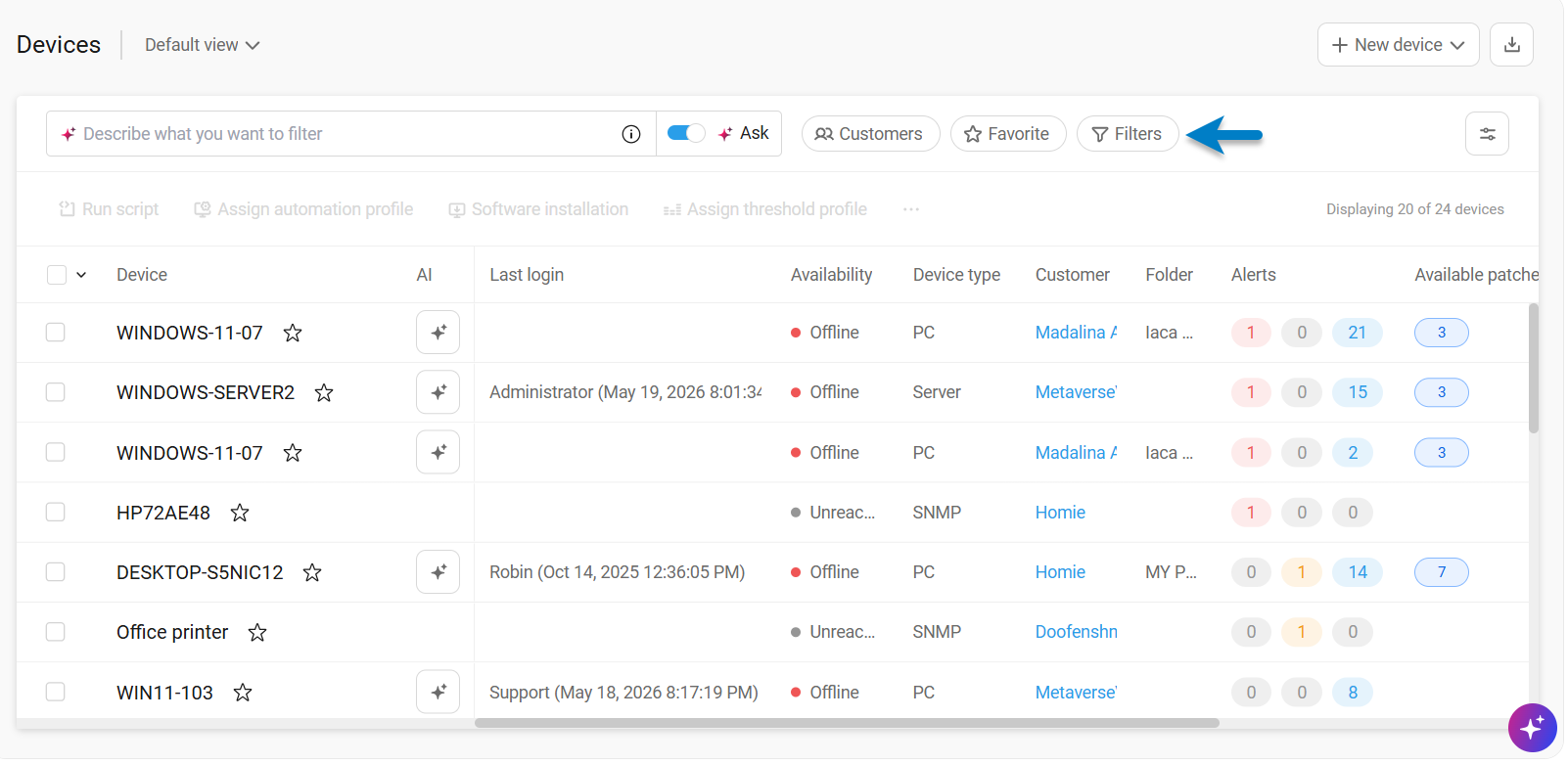Image resolution: width=1568 pixels, height=764 pixels.
Task: Check the WINDOWS-SERVER2 row checkbox
Action: click(x=56, y=392)
